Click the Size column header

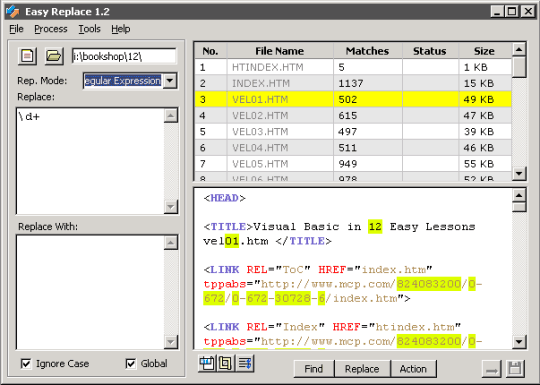[x=485, y=51]
